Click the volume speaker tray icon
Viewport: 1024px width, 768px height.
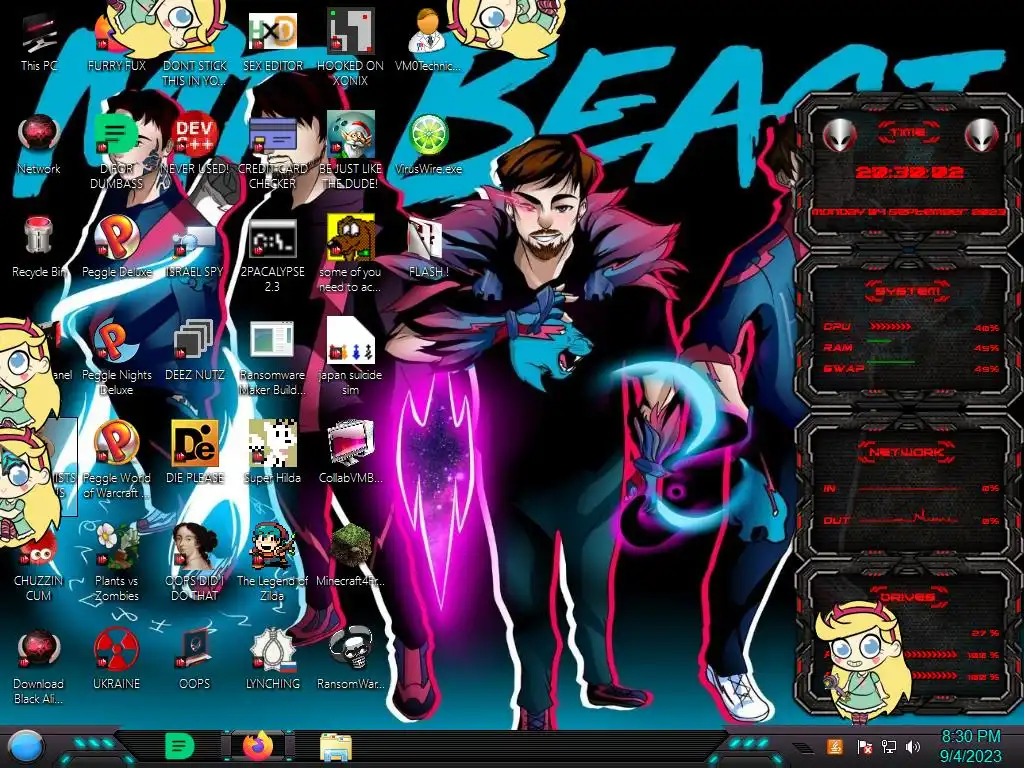913,746
